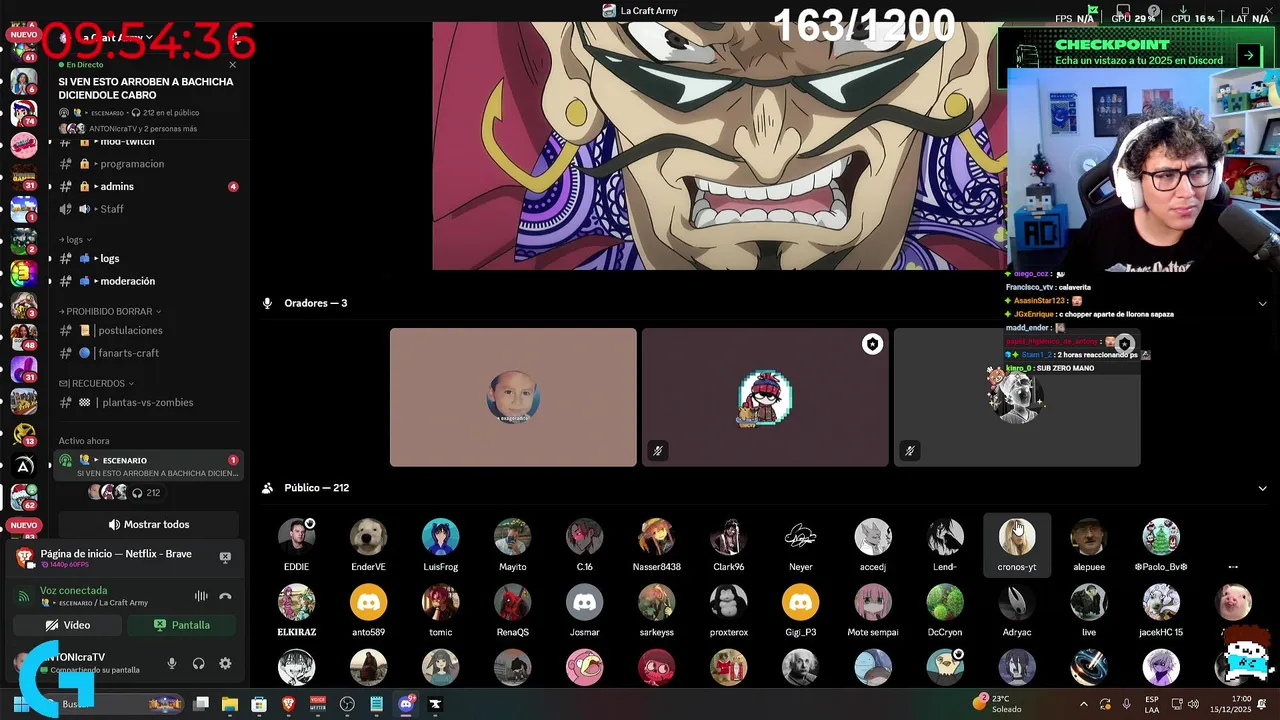Stop streaming Netflix Brave window

(225, 557)
